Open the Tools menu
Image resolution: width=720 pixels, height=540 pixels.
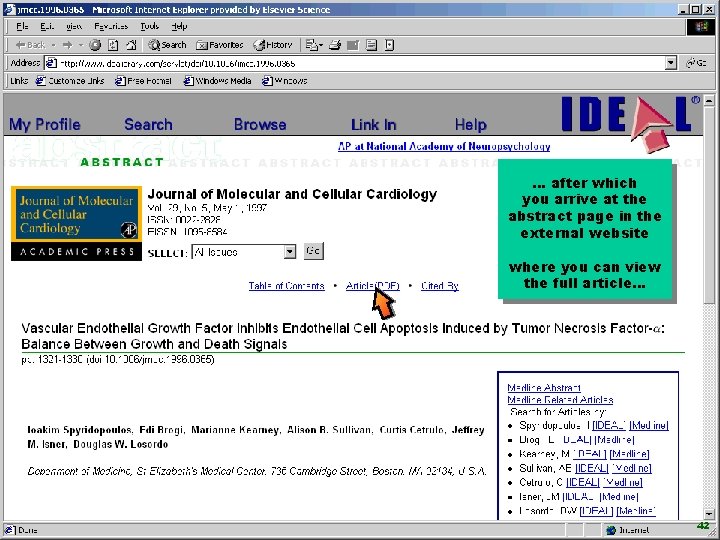pos(149,26)
